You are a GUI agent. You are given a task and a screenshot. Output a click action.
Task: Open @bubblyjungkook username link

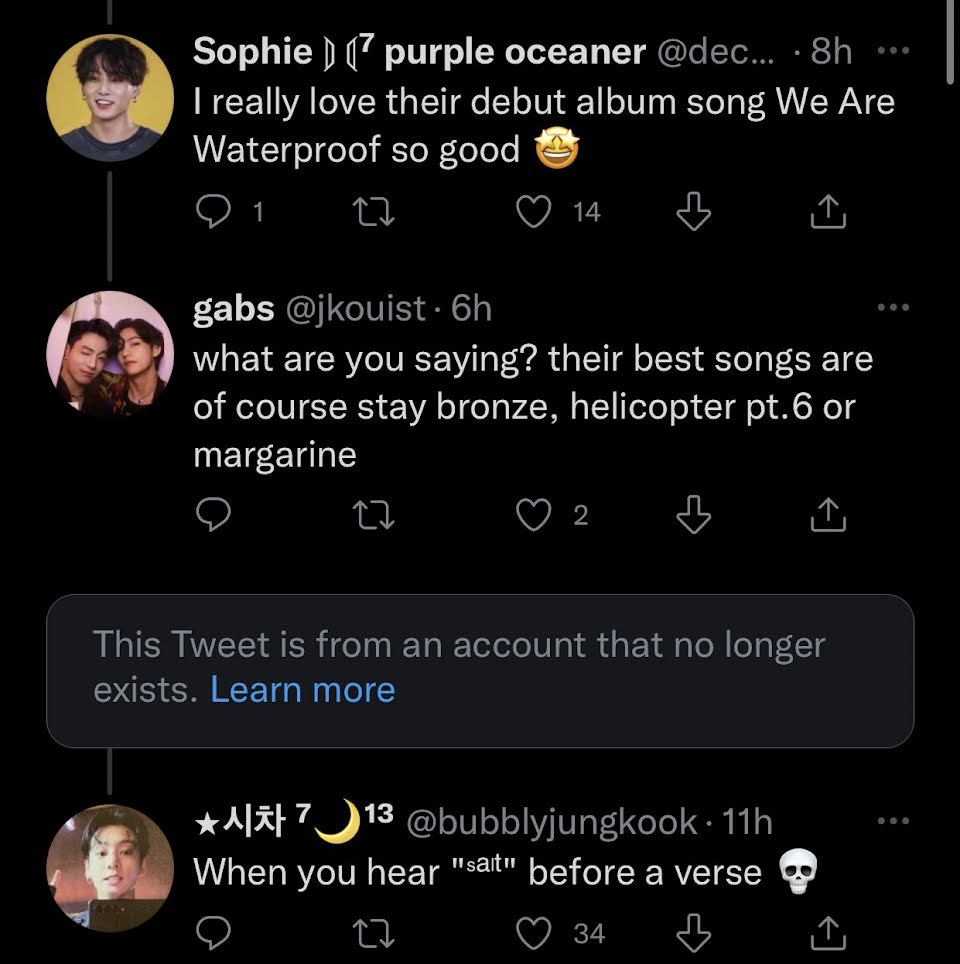(550, 822)
